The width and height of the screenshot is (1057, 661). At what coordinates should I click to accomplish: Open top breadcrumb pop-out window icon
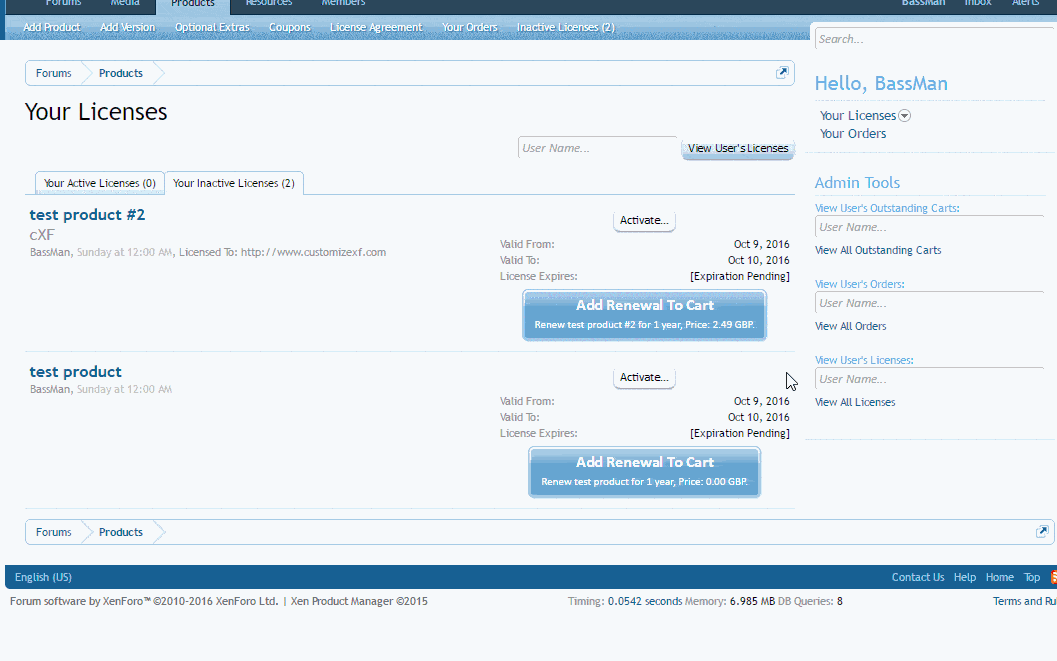click(782, 73)
